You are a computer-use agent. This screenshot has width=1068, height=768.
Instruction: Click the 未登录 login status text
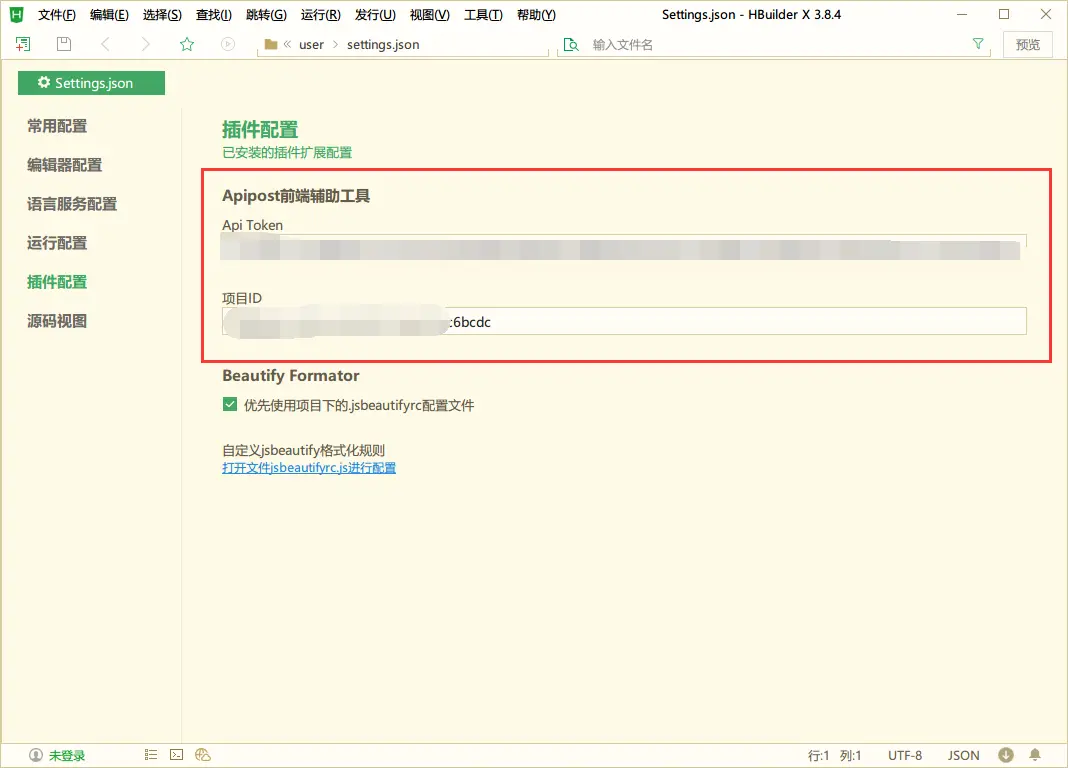tap(67, 755)
